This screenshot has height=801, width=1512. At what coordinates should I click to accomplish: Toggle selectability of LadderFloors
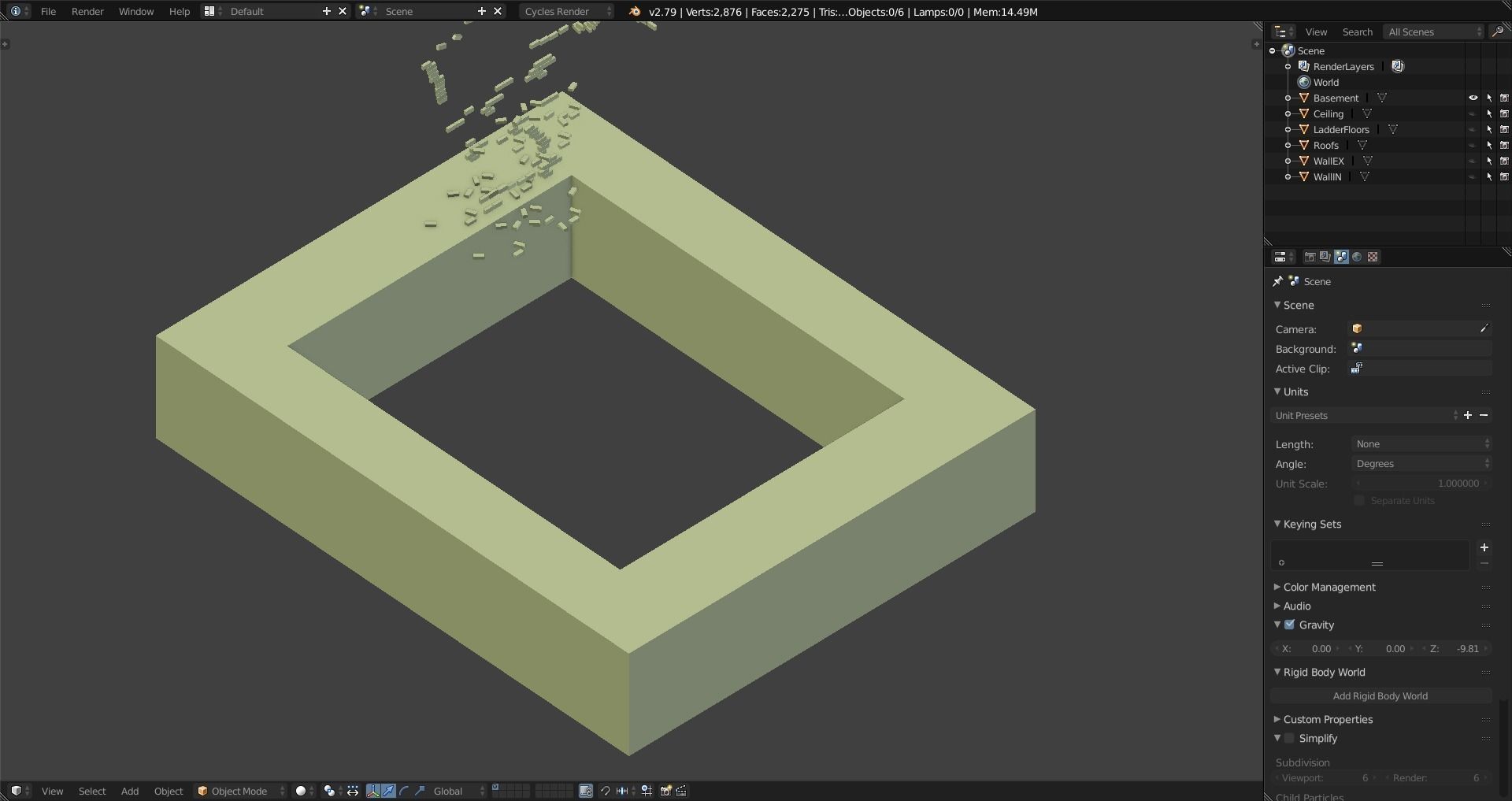click(1488, 129)
